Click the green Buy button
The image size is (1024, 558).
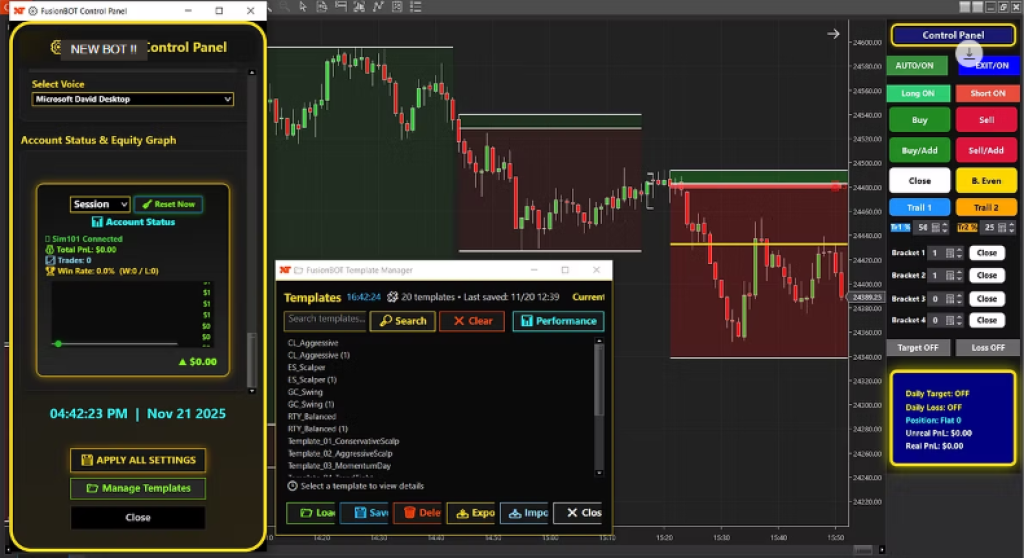tap(919, 120)
